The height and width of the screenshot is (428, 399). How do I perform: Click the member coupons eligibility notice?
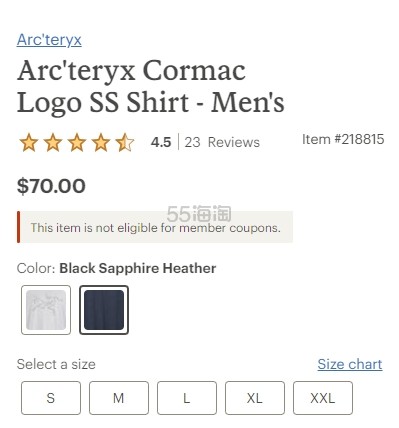(155, 227)
